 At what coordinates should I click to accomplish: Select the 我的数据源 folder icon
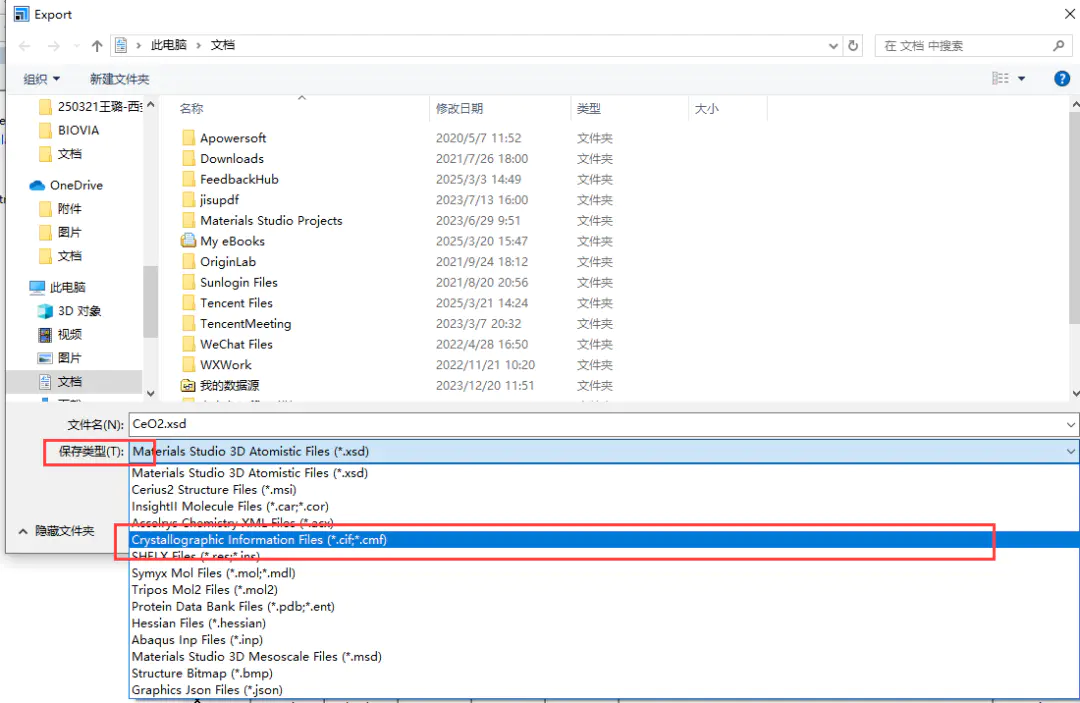tap(188, 386)
